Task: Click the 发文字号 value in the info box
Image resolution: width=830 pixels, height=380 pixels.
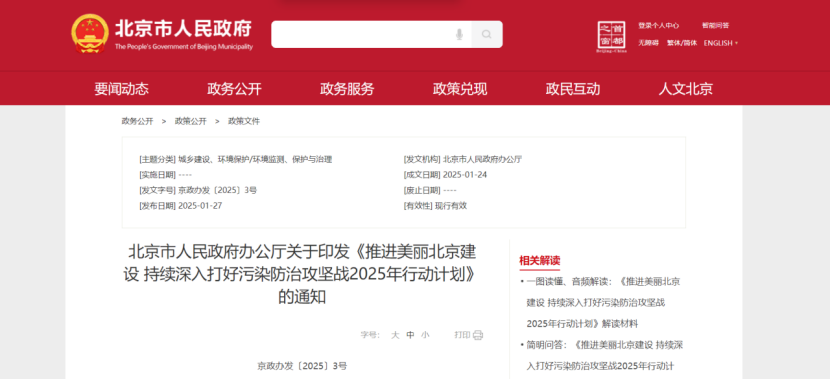Action: click(x=218, y=190)
